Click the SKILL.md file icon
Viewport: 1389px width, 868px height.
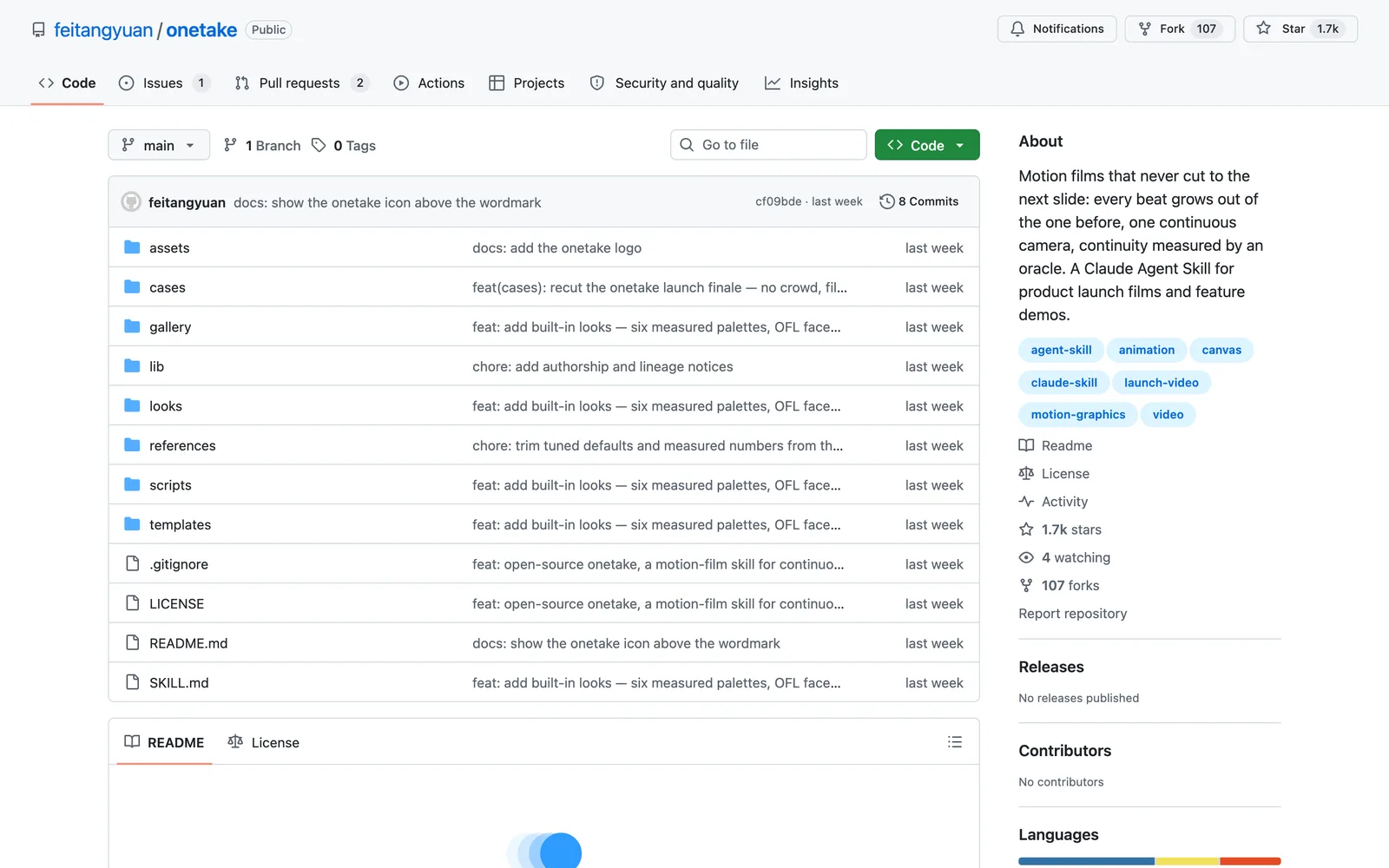point(132,682)
